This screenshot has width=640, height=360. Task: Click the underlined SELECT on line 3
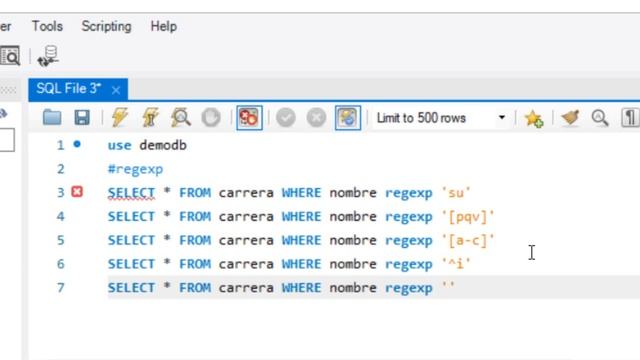[x=131, y=193]
